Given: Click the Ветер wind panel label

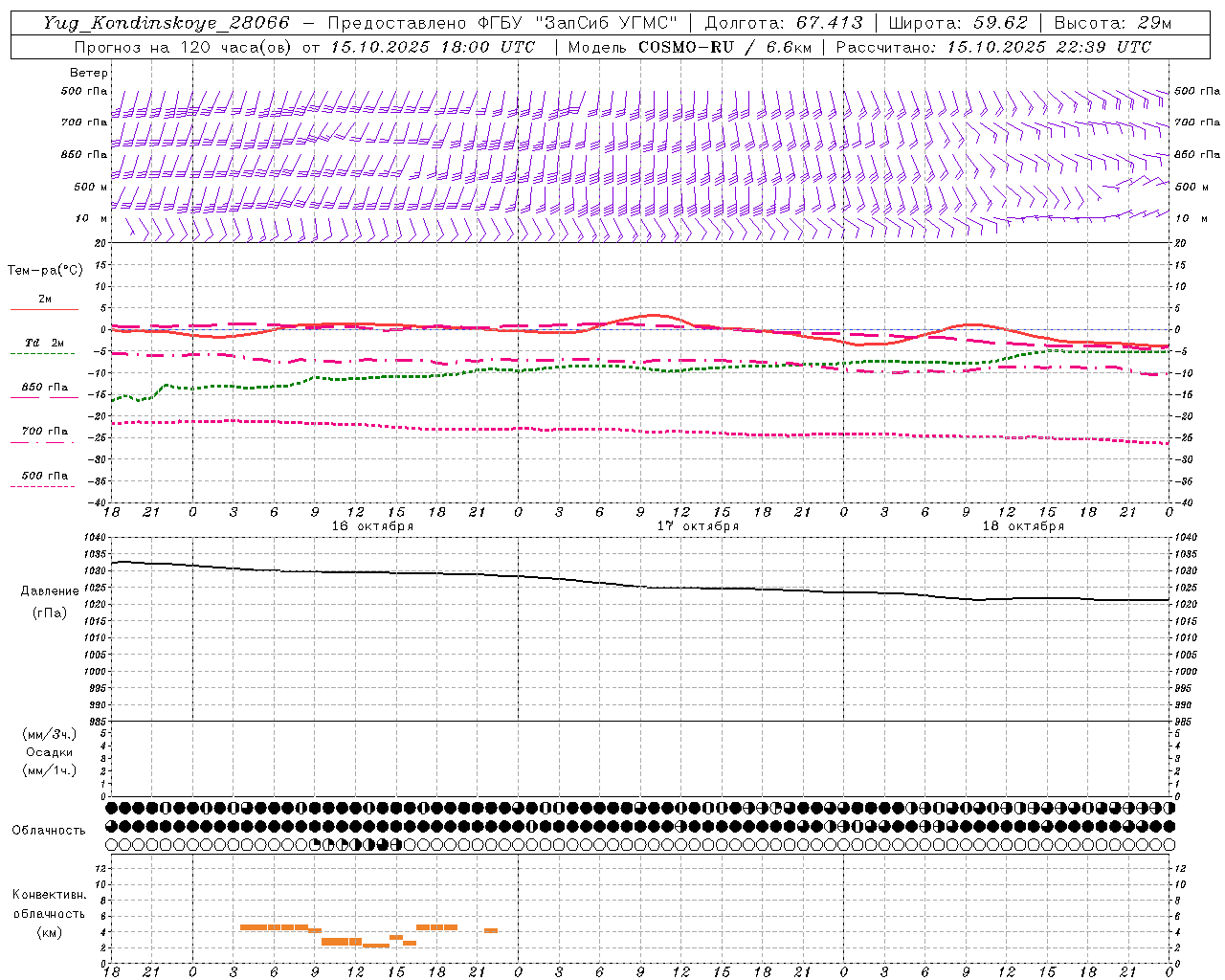Looking at the screenshot, I should [88, 73].
